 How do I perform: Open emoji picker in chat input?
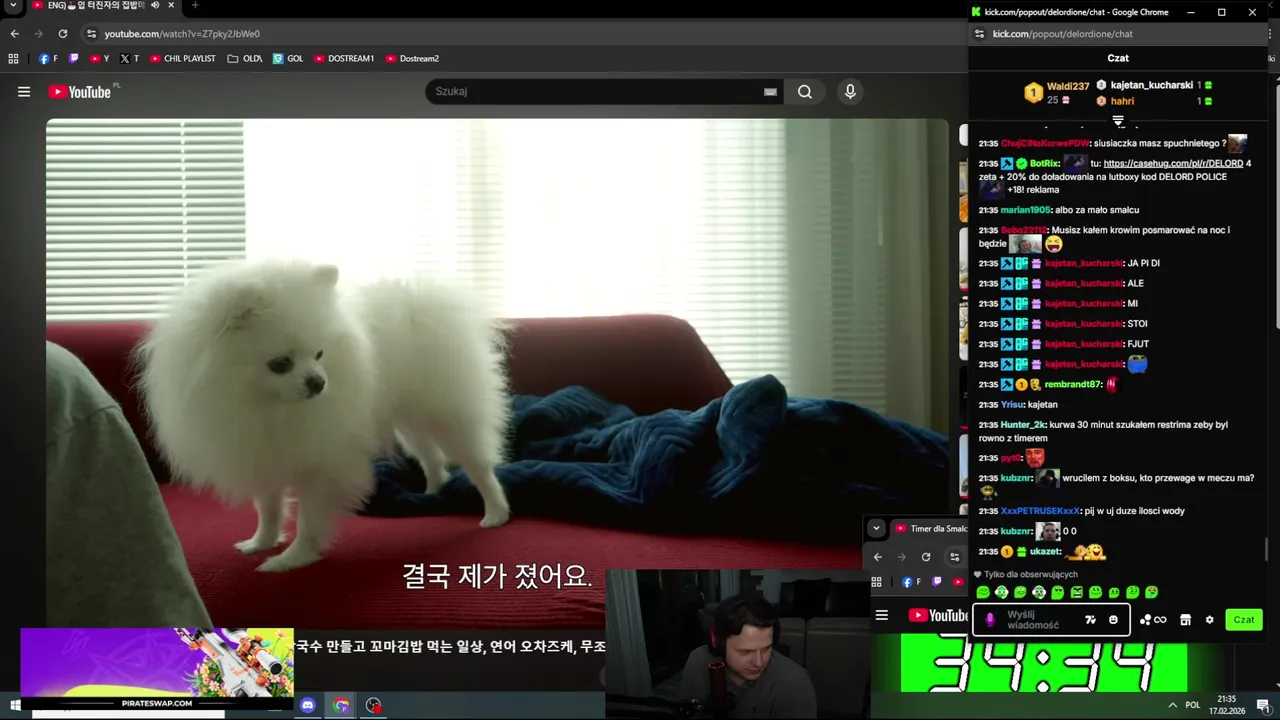pyautogui.click(x=1113, y=620)
